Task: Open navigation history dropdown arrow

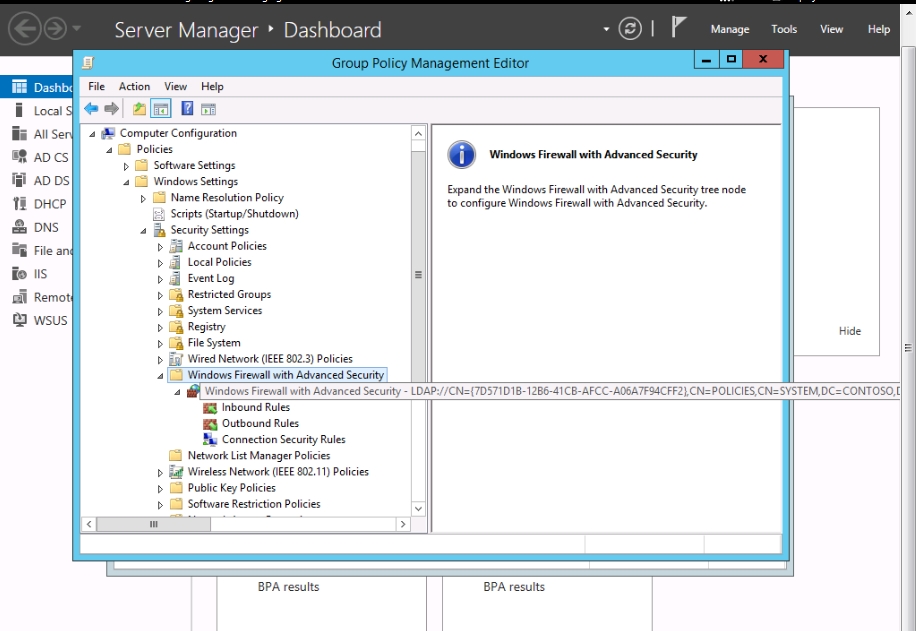Action: click(77, 28)
